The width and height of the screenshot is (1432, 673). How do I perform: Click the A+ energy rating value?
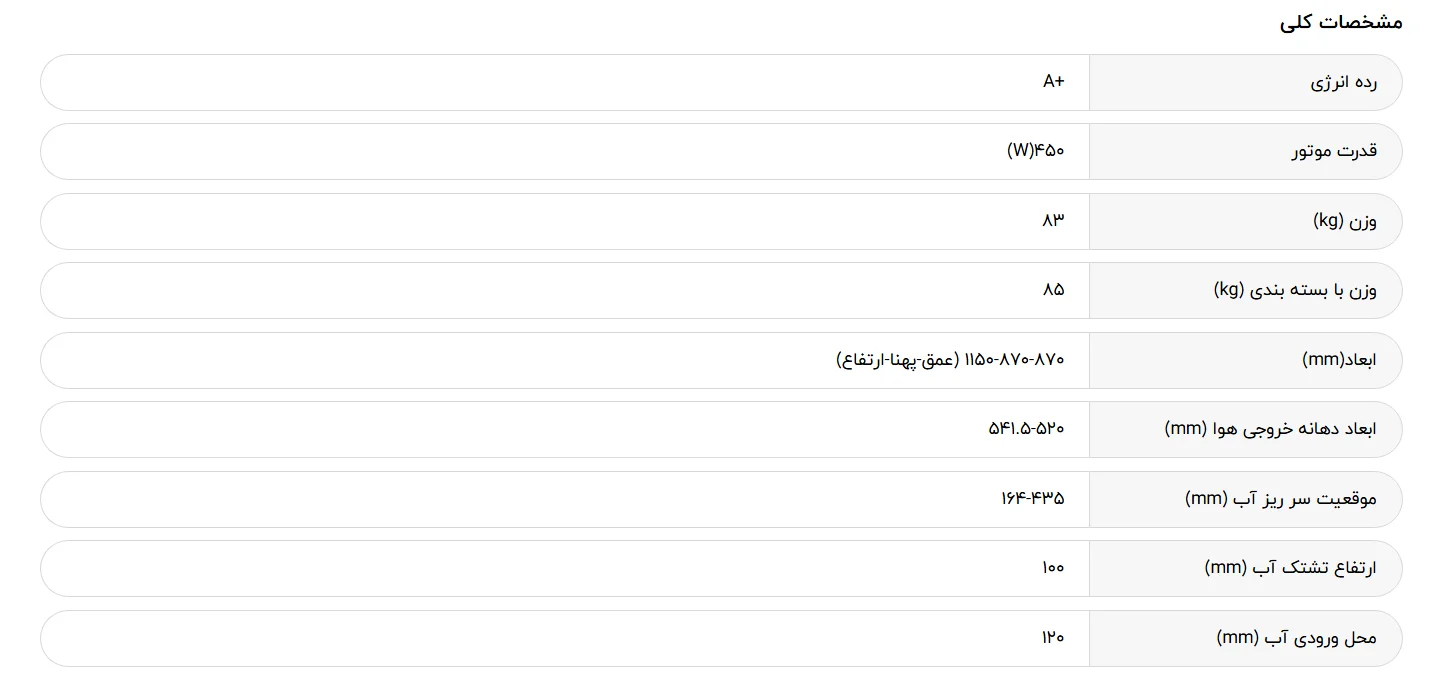(x=1053, y=82)
